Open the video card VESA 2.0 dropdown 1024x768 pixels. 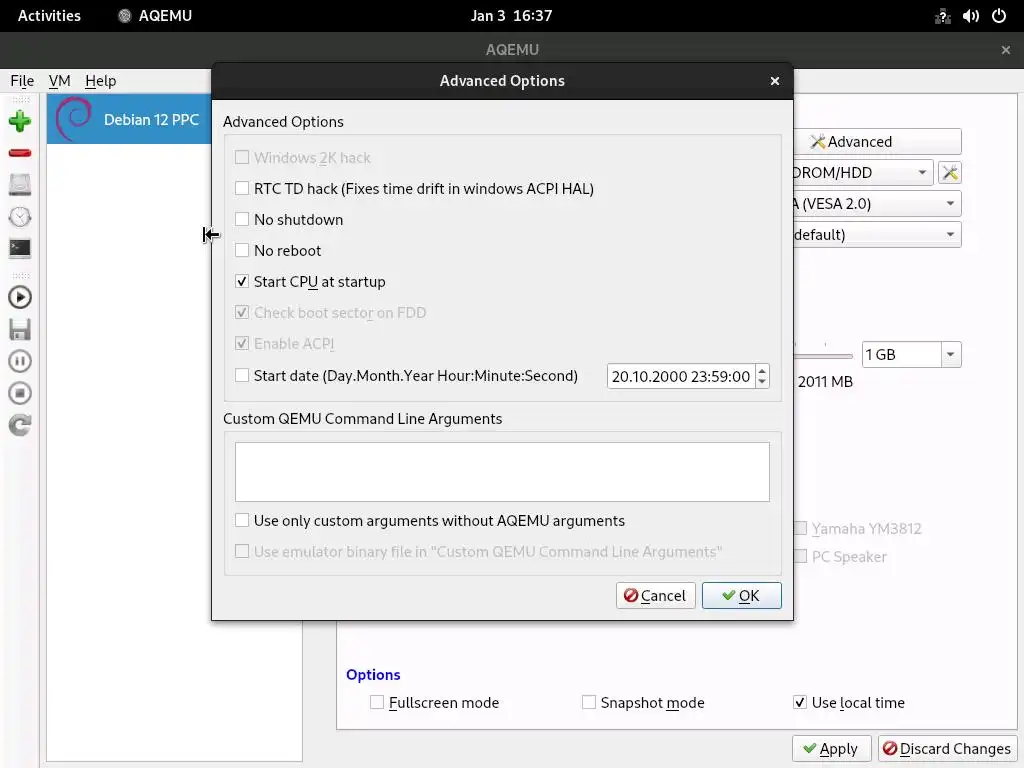pos(876,204)
